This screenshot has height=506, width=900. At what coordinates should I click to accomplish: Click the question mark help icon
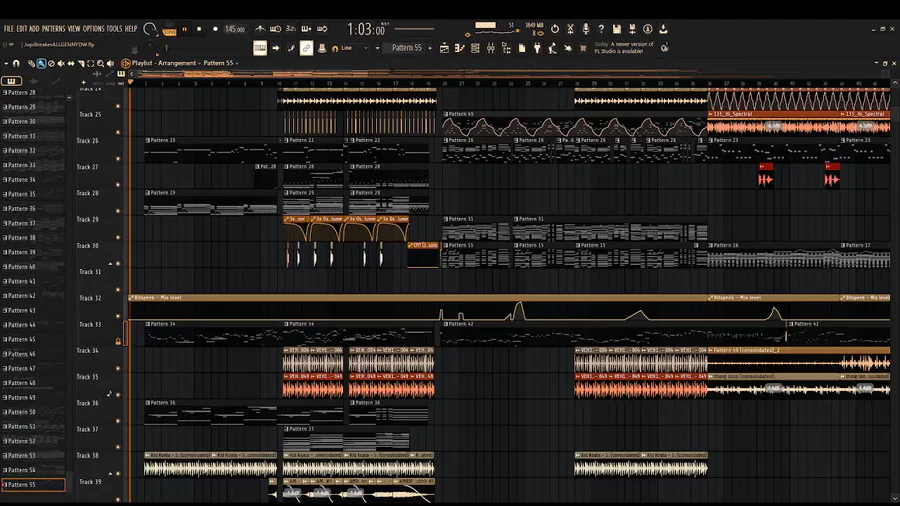pos(601,29)
